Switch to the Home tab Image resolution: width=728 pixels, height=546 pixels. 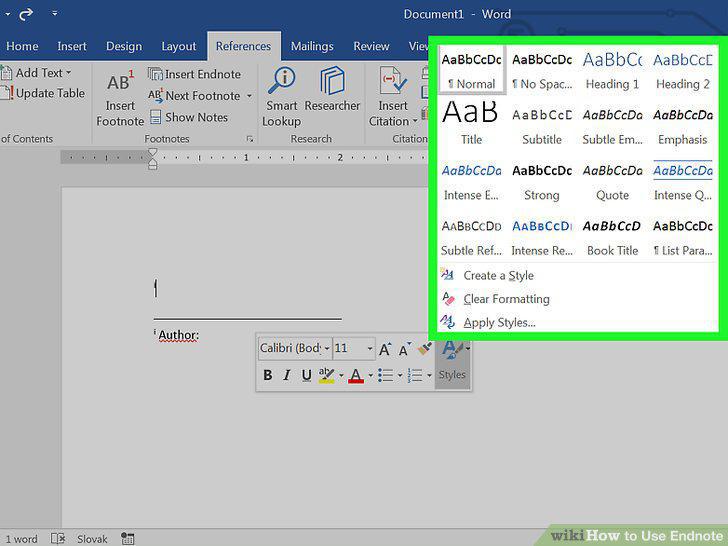coord(22,46)
